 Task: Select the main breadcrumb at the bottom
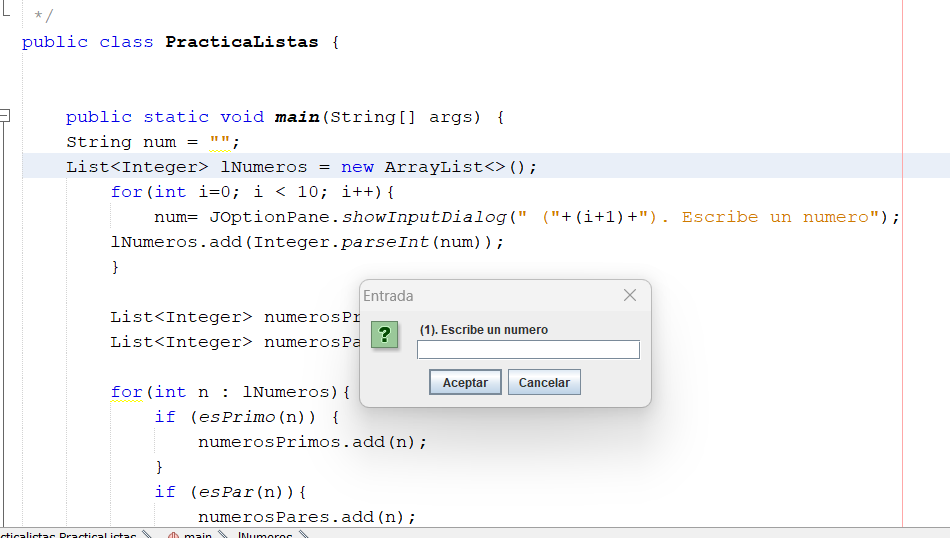pos(197,535)
